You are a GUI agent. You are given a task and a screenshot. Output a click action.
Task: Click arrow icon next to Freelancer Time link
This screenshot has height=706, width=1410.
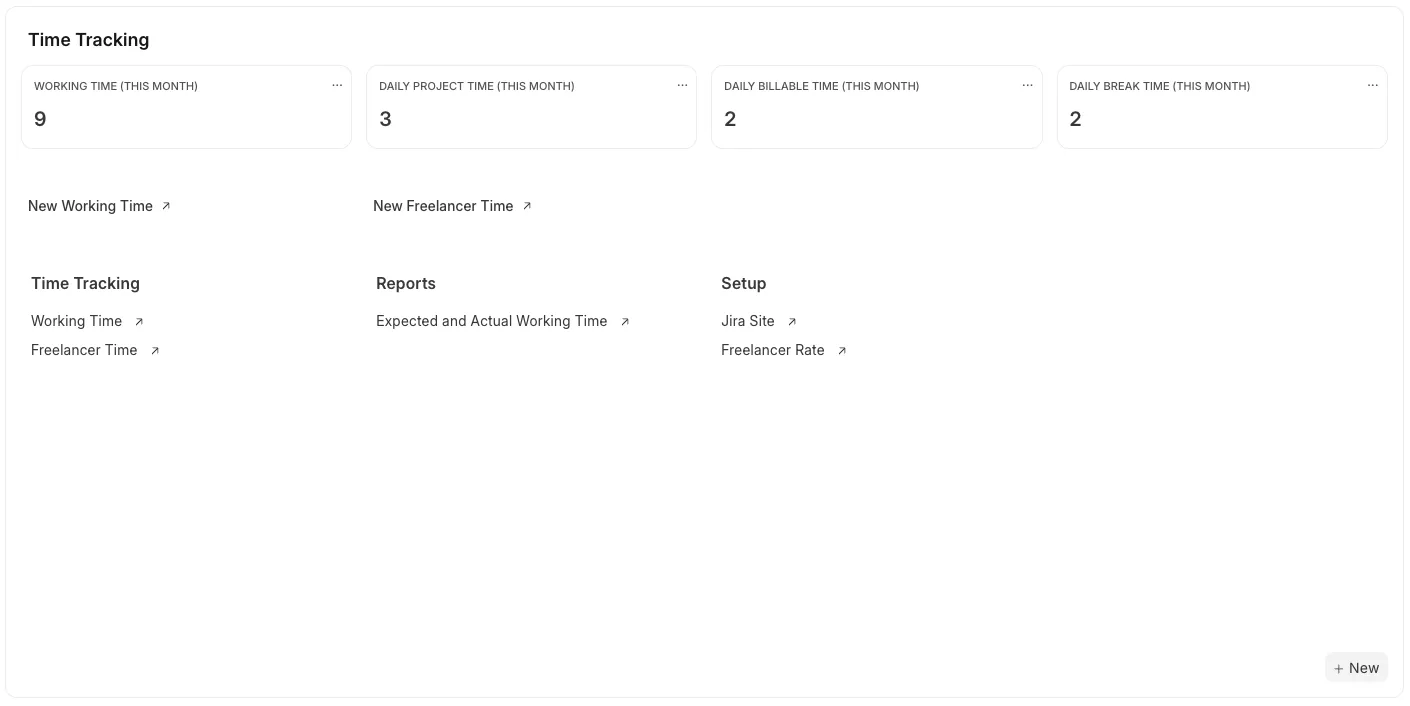pos(155,351)
